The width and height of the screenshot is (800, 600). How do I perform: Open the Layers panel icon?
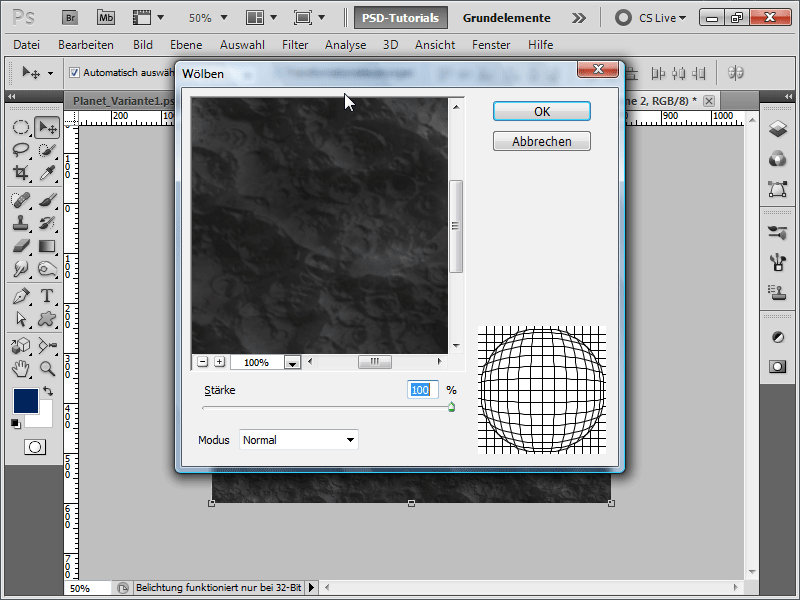(778, 128)
